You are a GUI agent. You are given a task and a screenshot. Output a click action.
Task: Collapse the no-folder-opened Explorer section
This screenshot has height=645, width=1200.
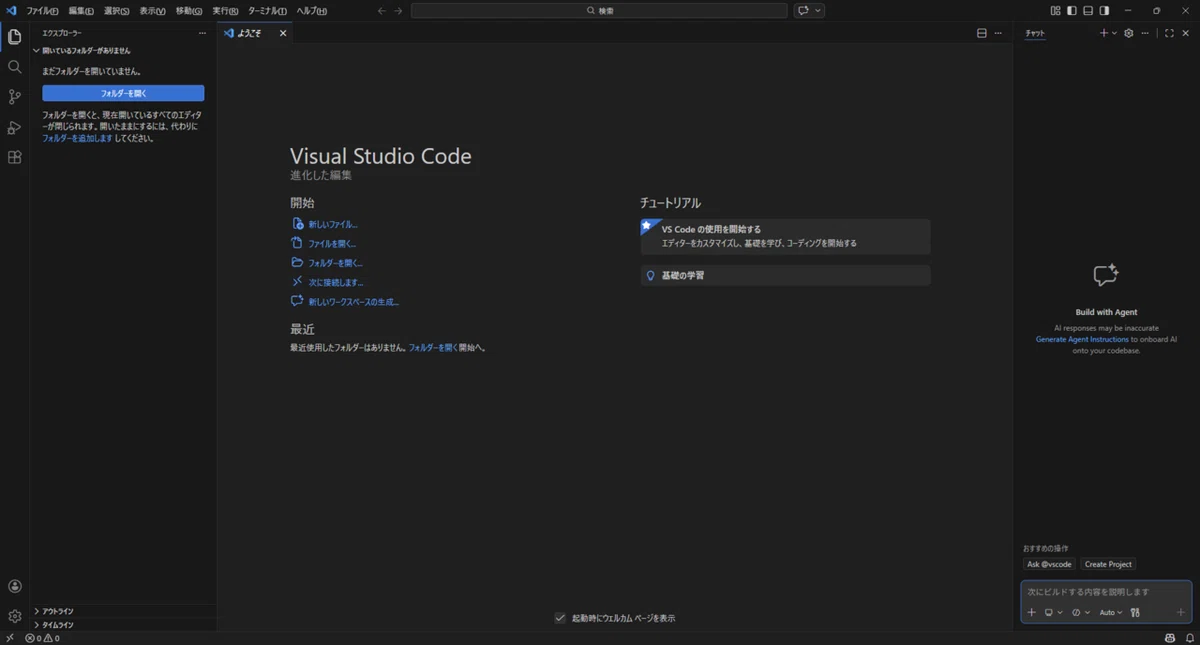tap(123, 50)
